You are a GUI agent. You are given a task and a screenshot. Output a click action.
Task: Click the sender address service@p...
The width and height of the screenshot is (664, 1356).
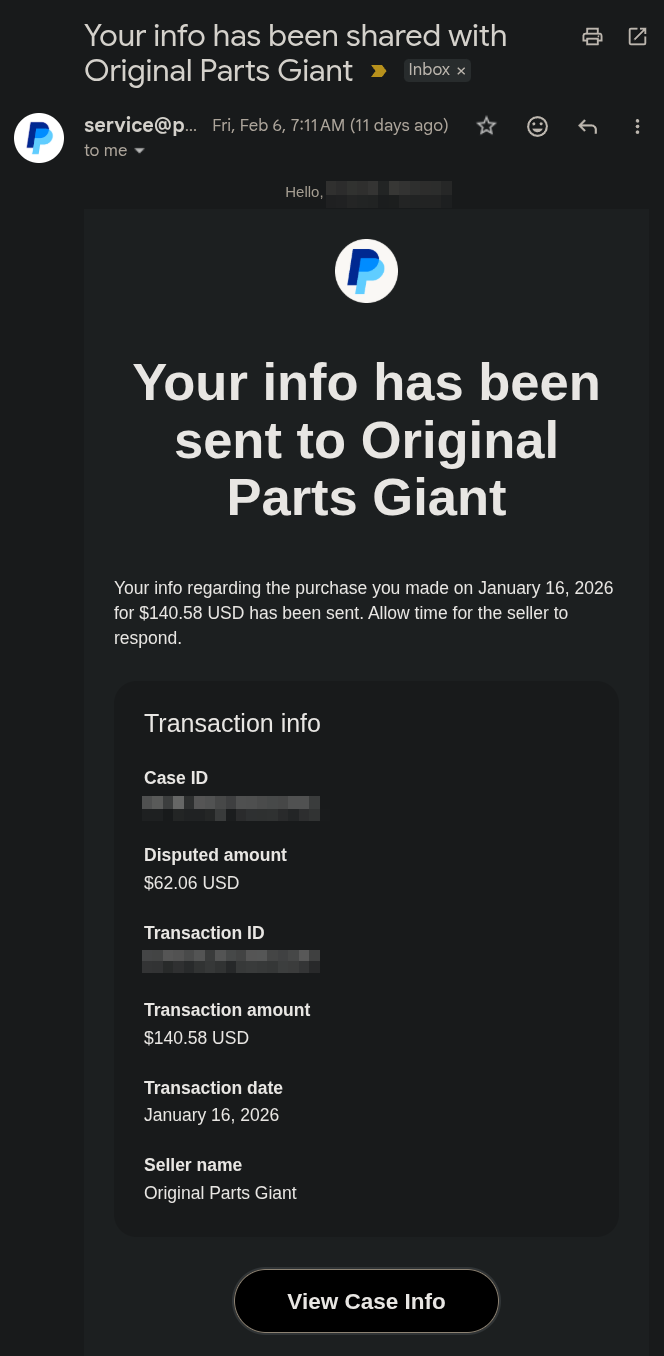click(x=141, y=125)
